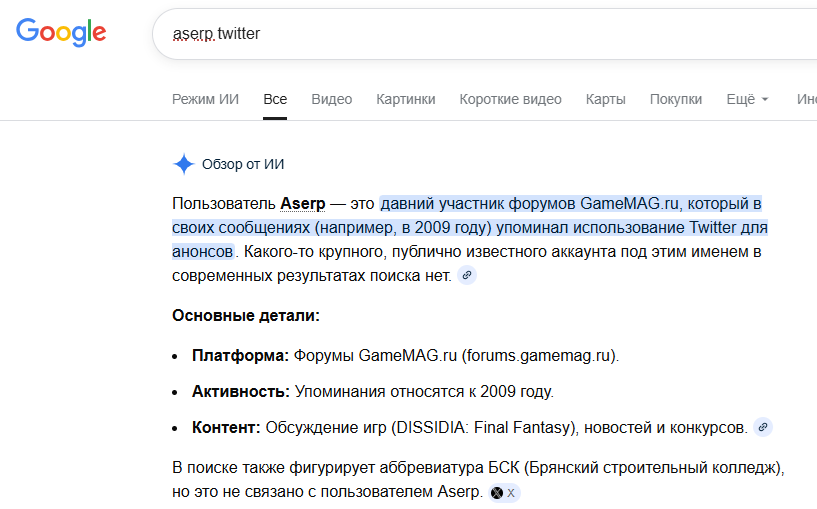The image size is (817, 509).
Task: Open source link icon after 'поиска нет'
Action: click(x=467, y=276)
